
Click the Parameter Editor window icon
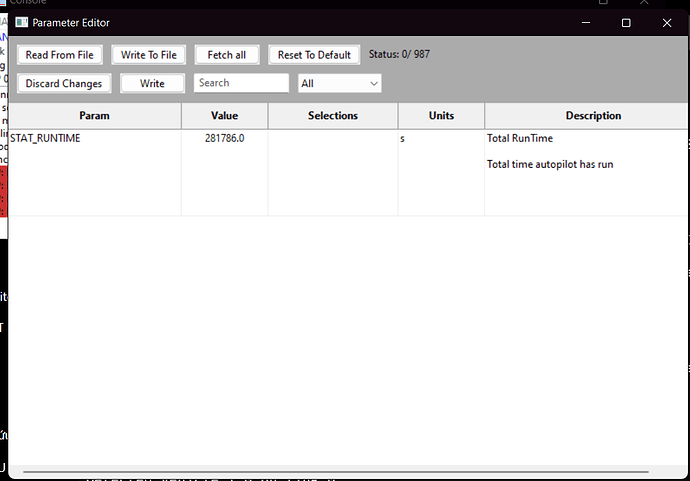click(x=22, y=22)
